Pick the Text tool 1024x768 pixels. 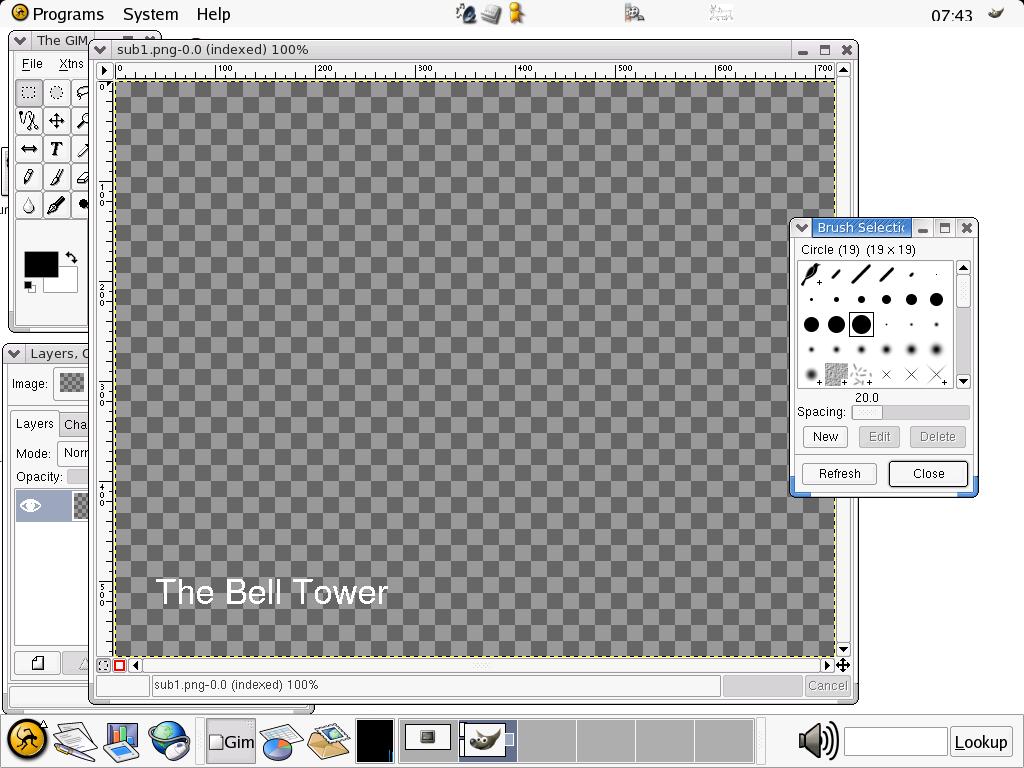56,149
